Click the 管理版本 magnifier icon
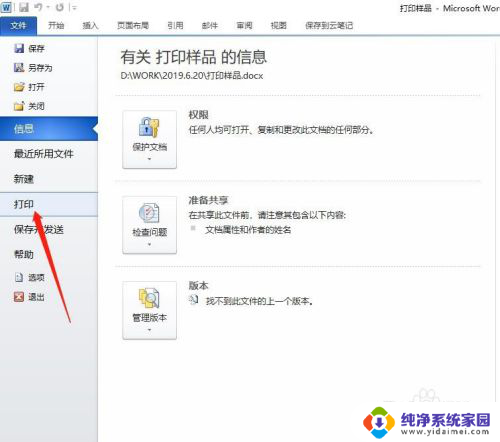 point(149,298)
